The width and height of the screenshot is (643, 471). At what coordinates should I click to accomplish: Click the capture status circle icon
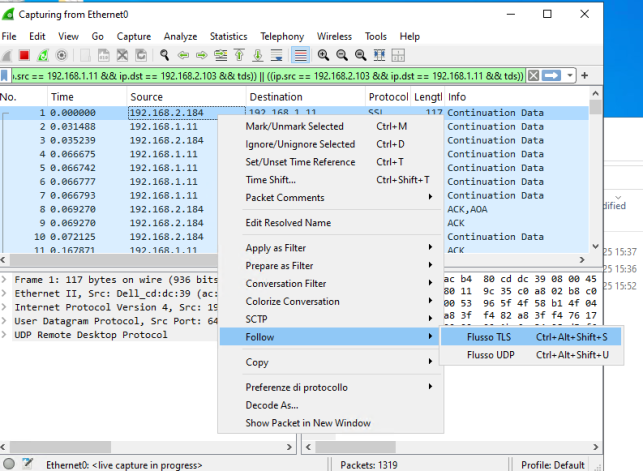pos(9,464)
